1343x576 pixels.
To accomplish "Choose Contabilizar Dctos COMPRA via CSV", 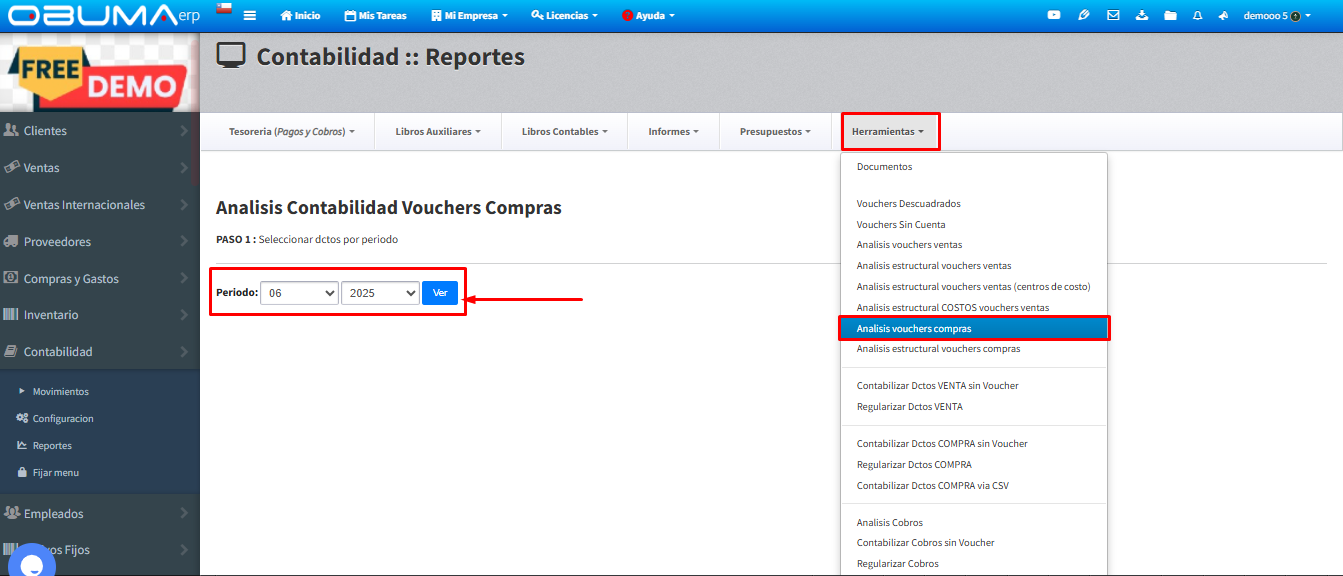I will pyautogui.click(x=932, y=486).
